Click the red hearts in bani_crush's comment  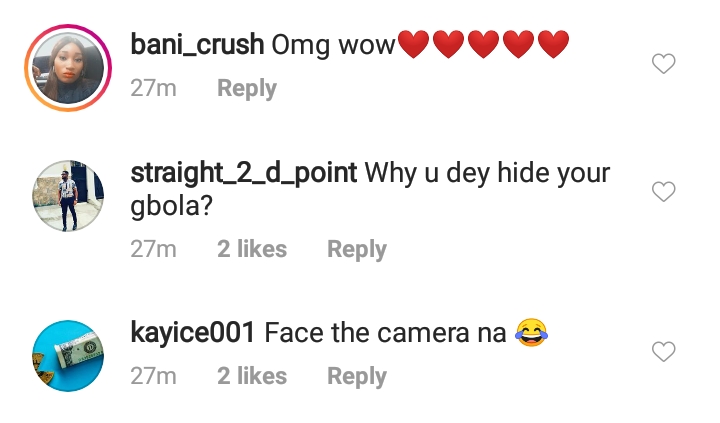tap(483, 45)
